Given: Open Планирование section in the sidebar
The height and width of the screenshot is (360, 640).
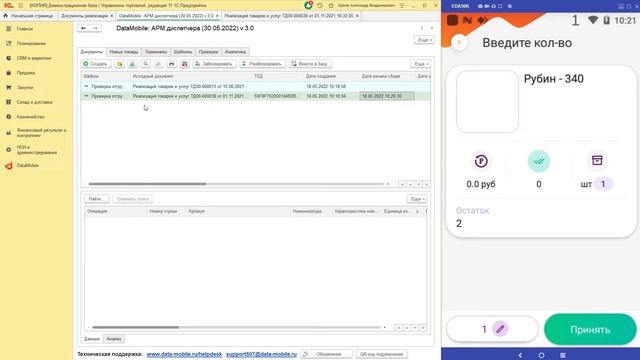Looking at the screenshot, I should click(31, 44).
